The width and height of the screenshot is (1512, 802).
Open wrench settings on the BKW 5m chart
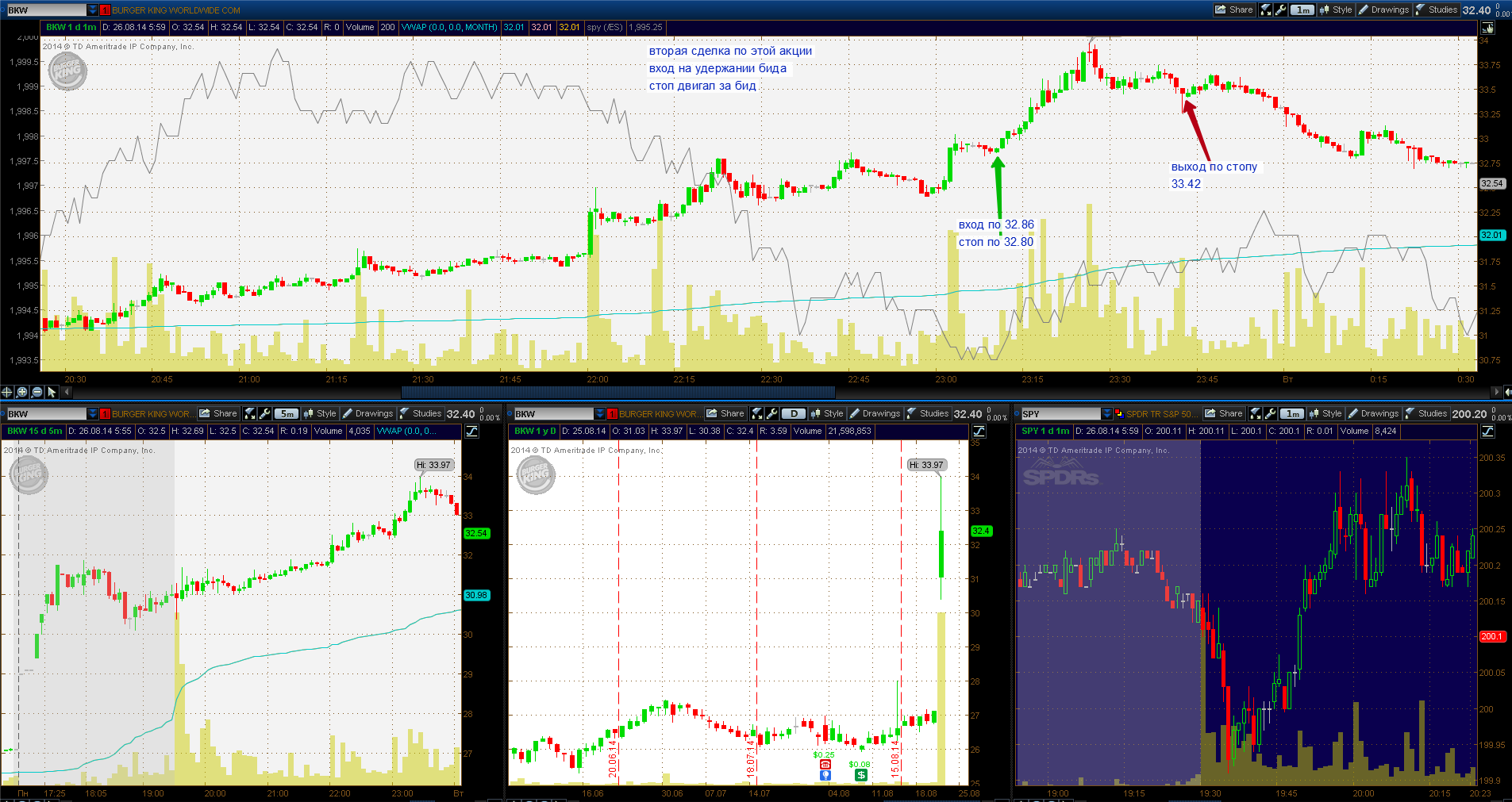(x=264, y=413)
